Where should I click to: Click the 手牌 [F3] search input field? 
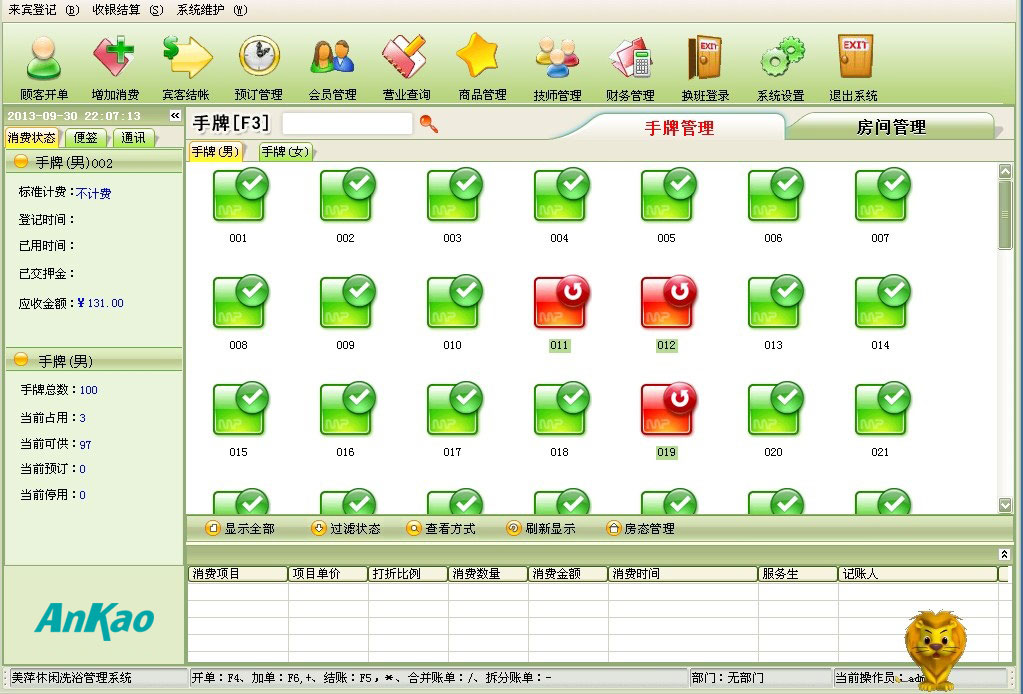346,123
